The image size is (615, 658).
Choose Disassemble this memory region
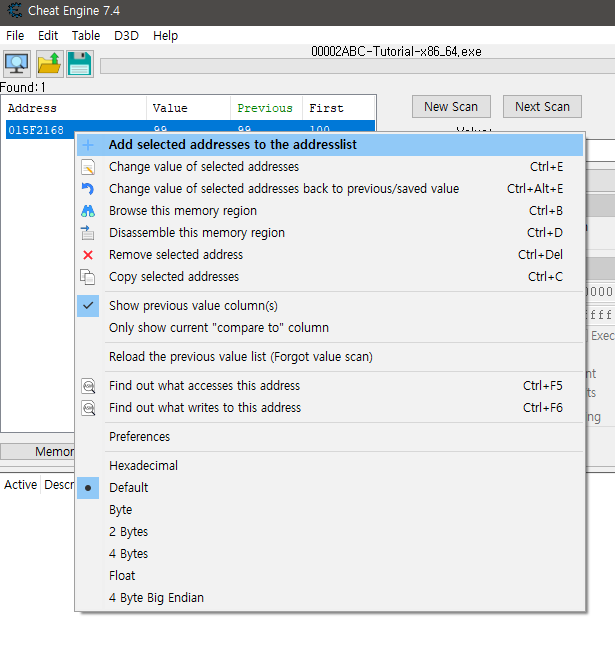(x=330, y=233)
